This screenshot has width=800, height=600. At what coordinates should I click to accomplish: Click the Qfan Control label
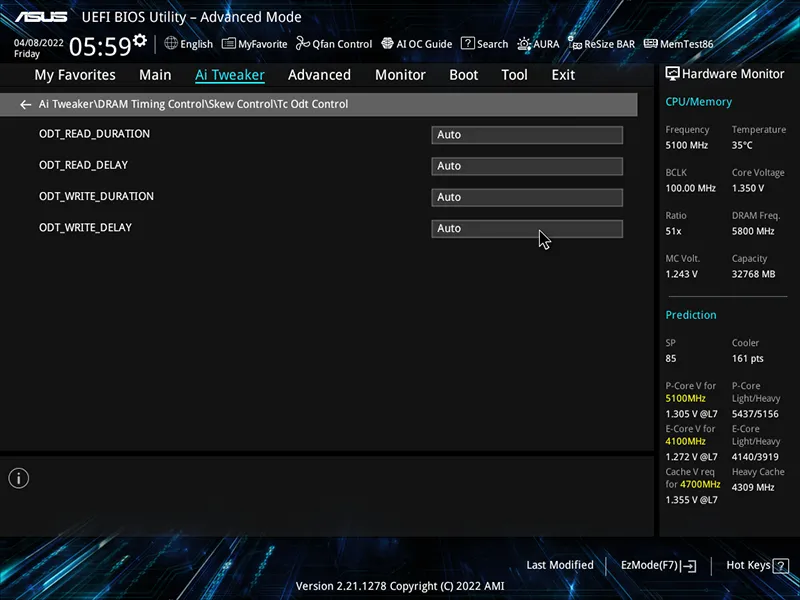coord(342,44)
